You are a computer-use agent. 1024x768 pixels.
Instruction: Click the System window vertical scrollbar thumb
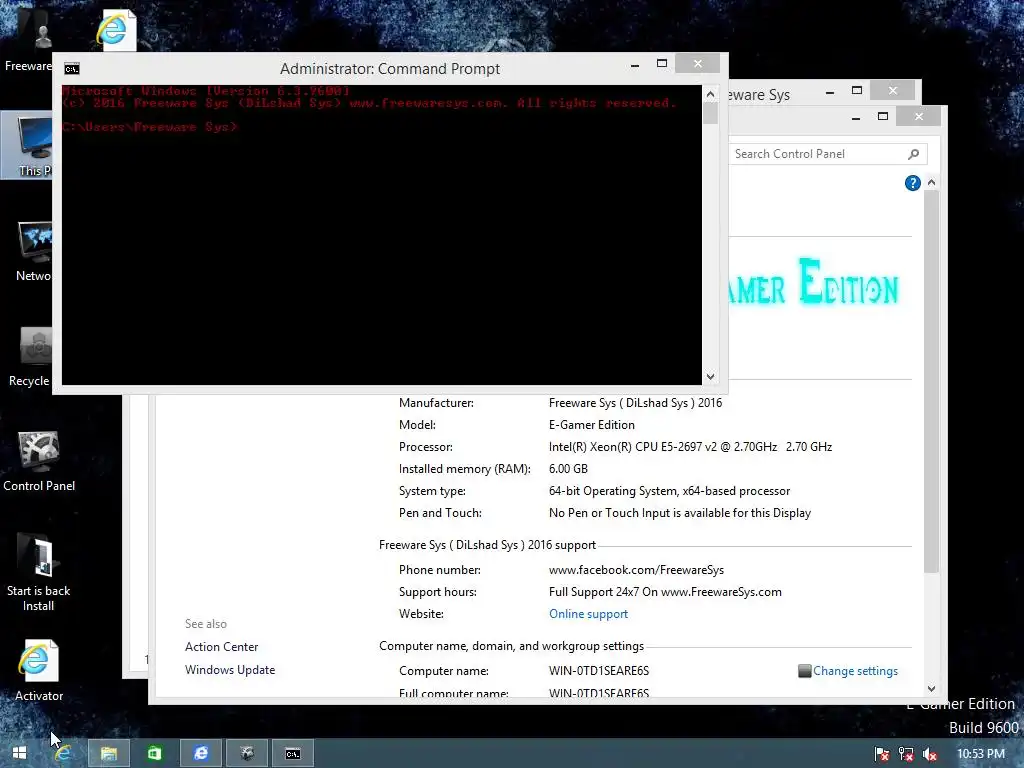(931, 383)
